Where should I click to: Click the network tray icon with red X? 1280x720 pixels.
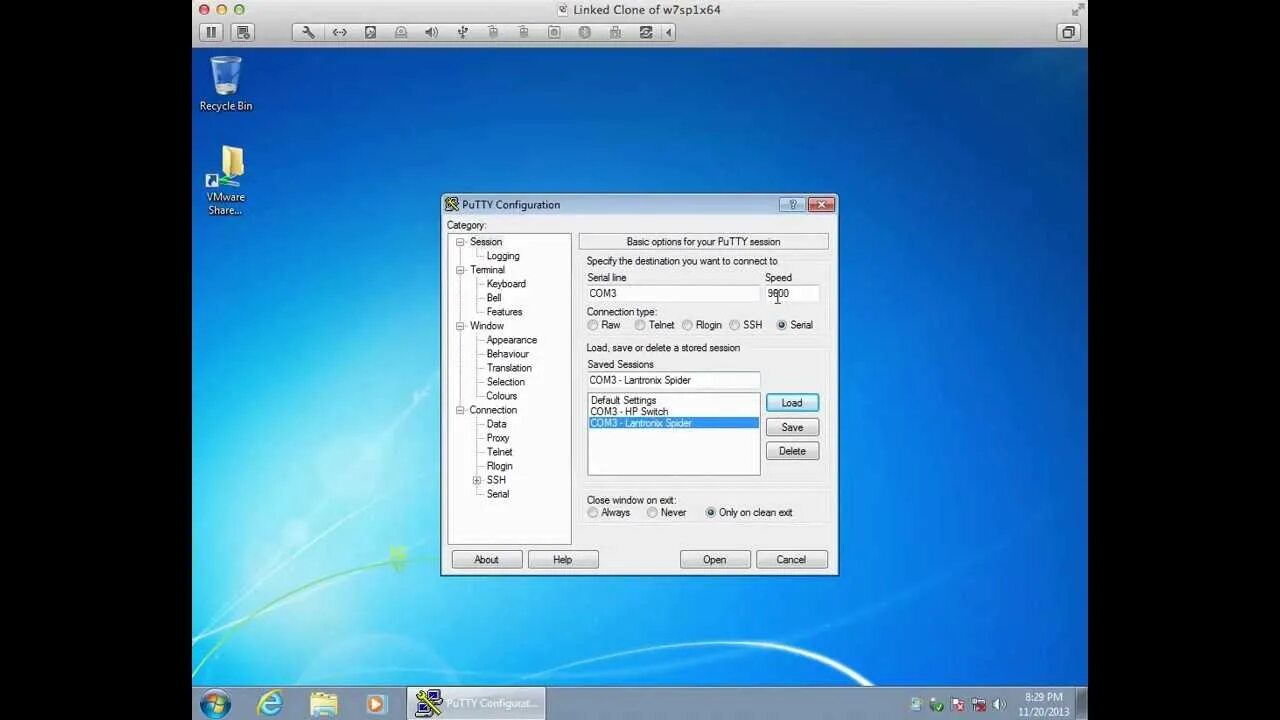978,704
